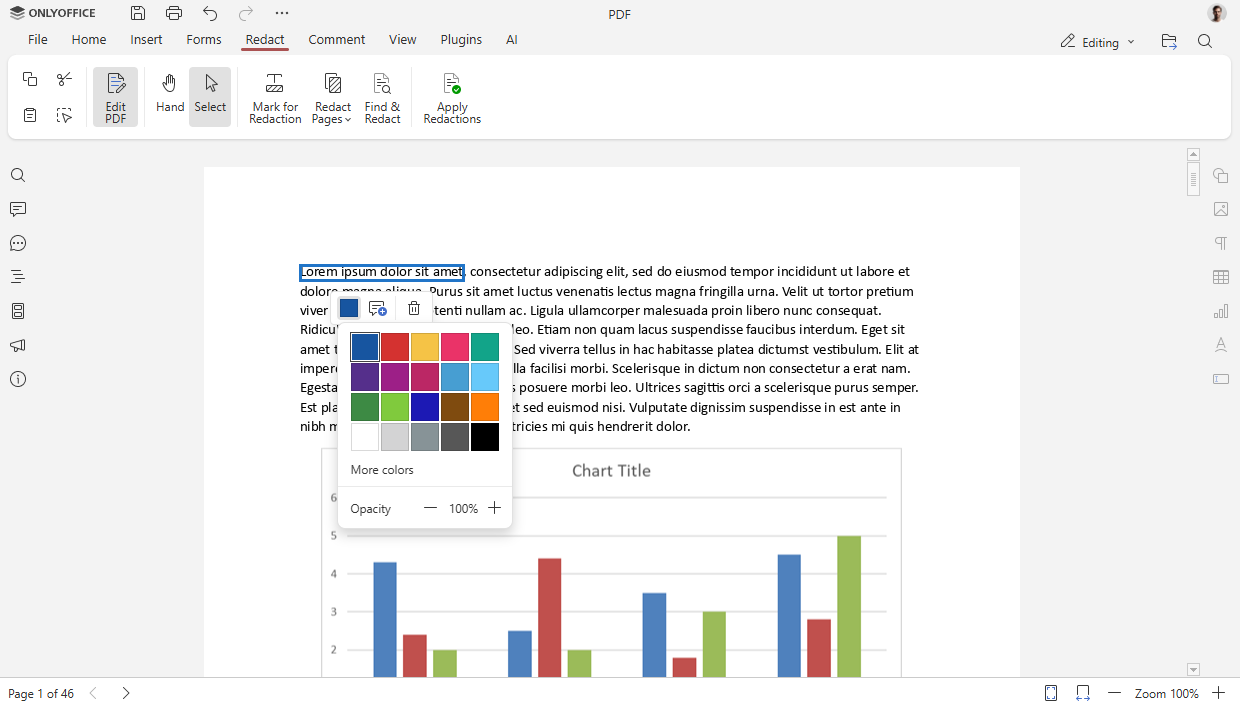1240x708 pixels.
Task: Open Chart settings in the right sidebar
Action: coord(1221,310)
